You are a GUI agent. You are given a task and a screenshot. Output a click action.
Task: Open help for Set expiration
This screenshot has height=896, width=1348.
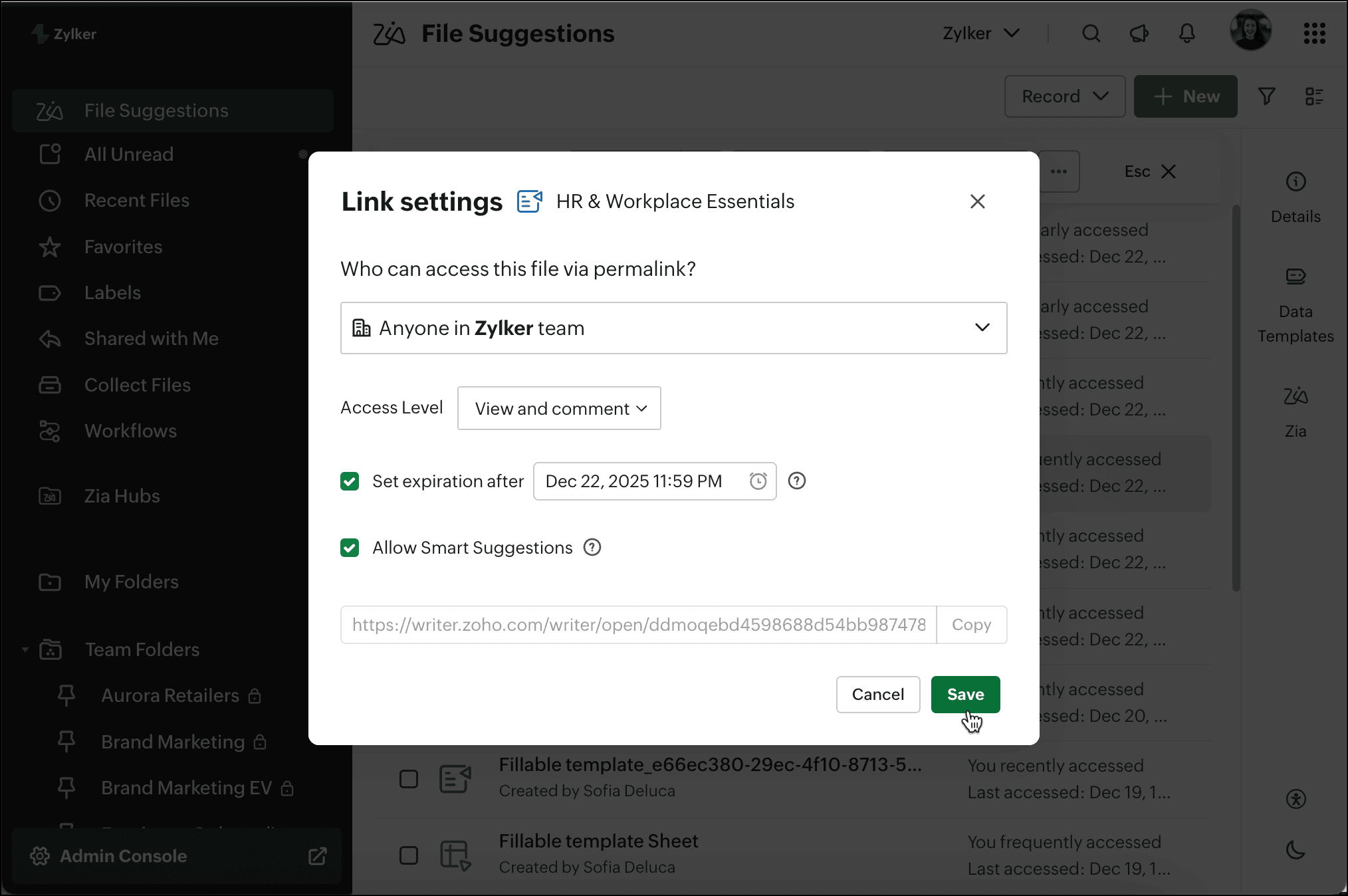[x=796, y=481]
